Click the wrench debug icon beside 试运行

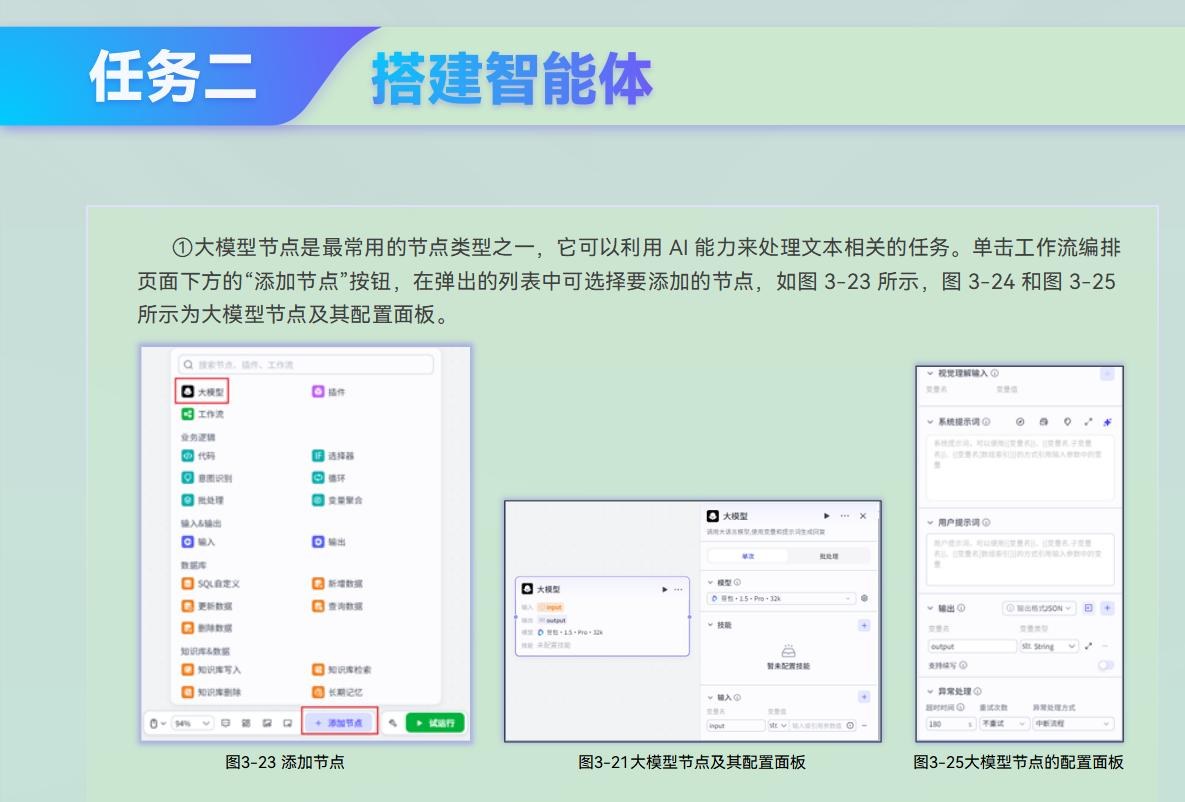393,723
